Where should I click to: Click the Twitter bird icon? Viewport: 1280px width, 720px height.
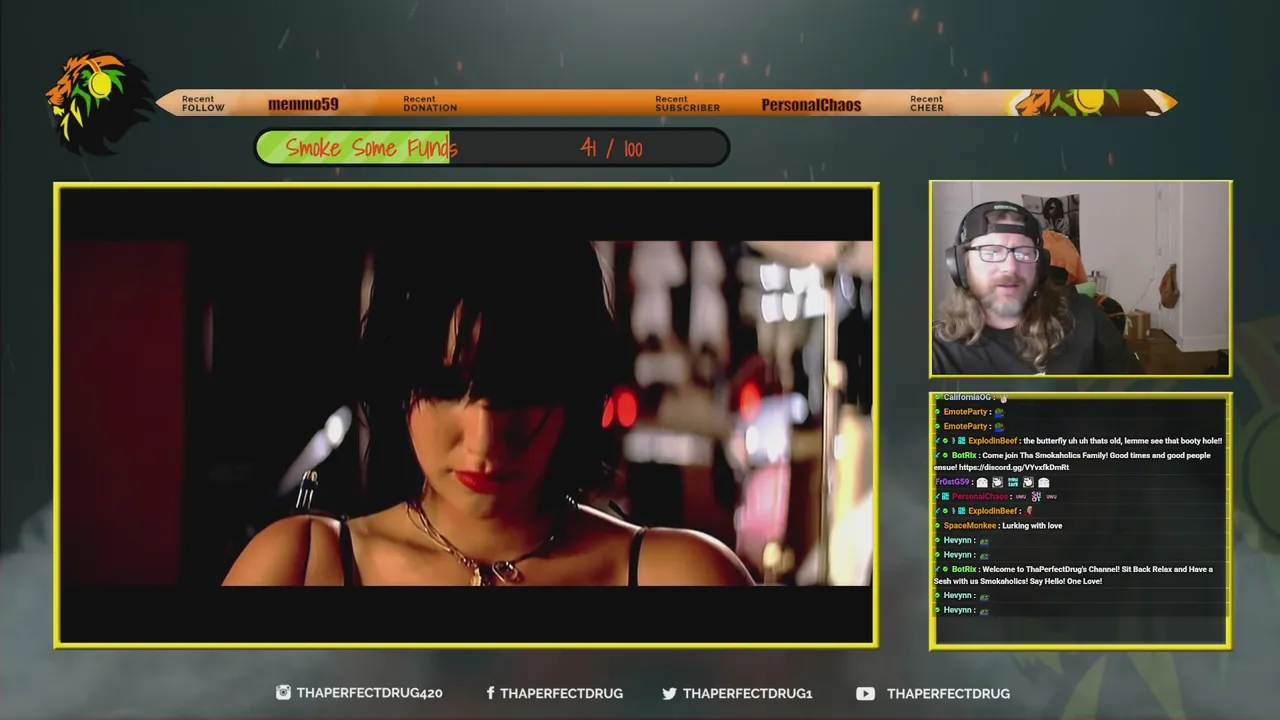[669, 693]
